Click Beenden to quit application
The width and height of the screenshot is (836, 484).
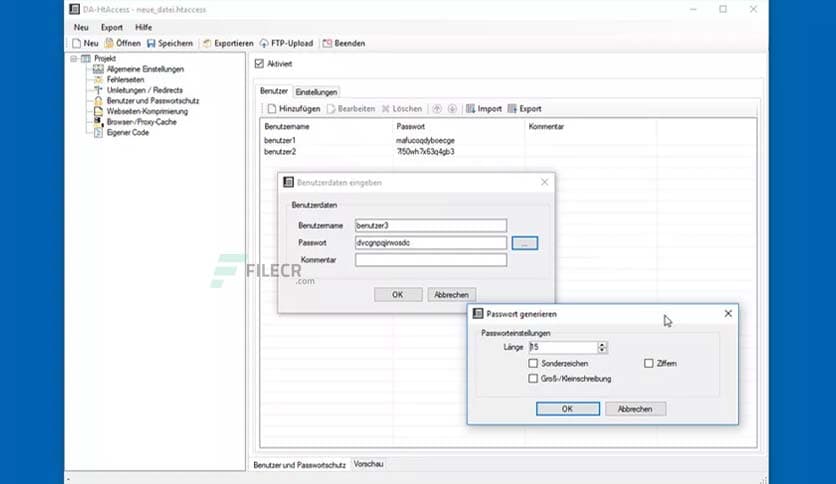tap(344, 43)
